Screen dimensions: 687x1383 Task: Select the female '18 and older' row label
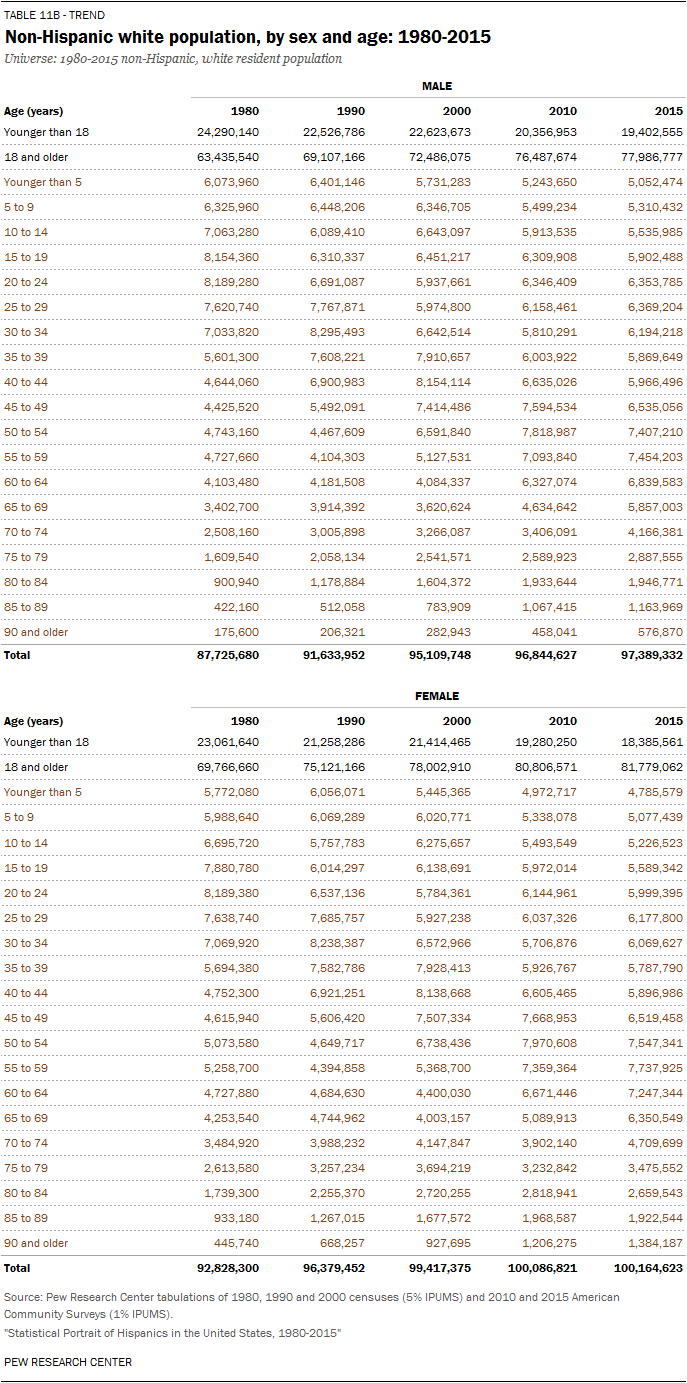(36, 767)
